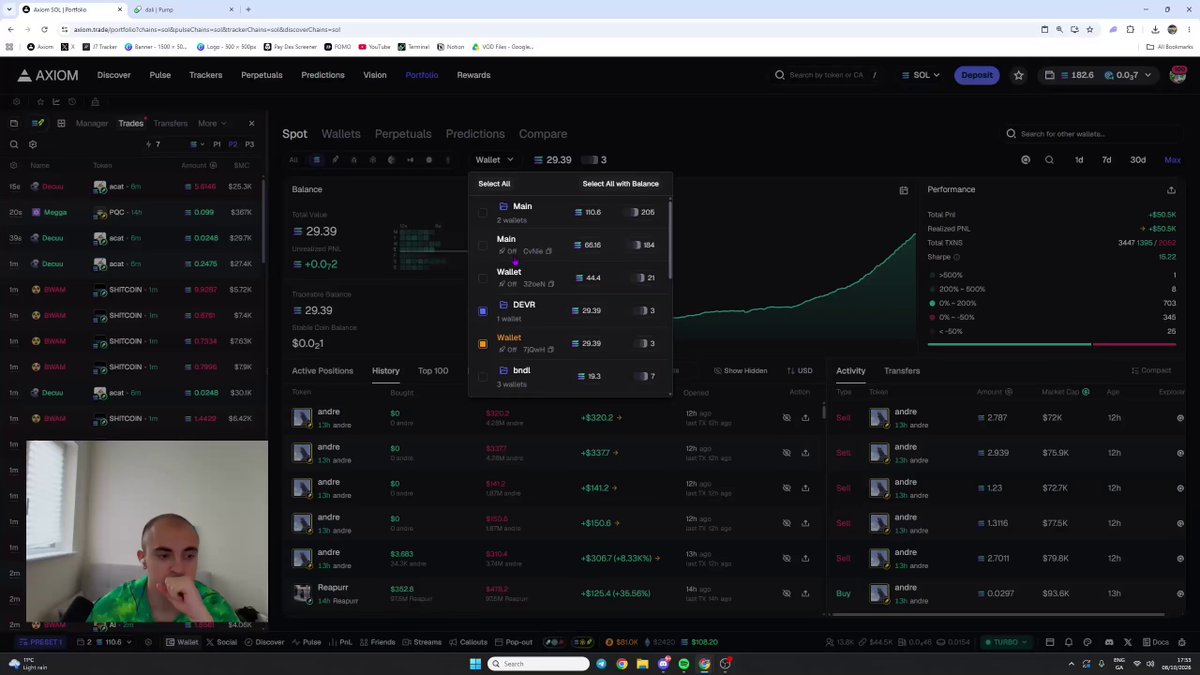The width and height of the screenshot is (1200, 675).
Task: Copy the 7jQwH wallet address
Action: point(551,350)
